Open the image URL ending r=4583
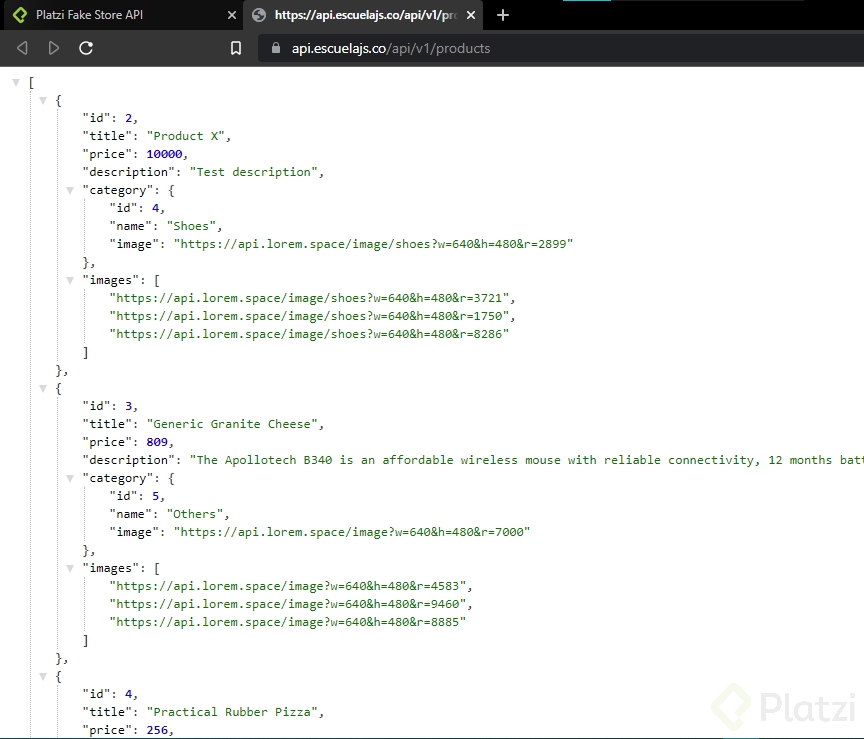 click(287, 586)
